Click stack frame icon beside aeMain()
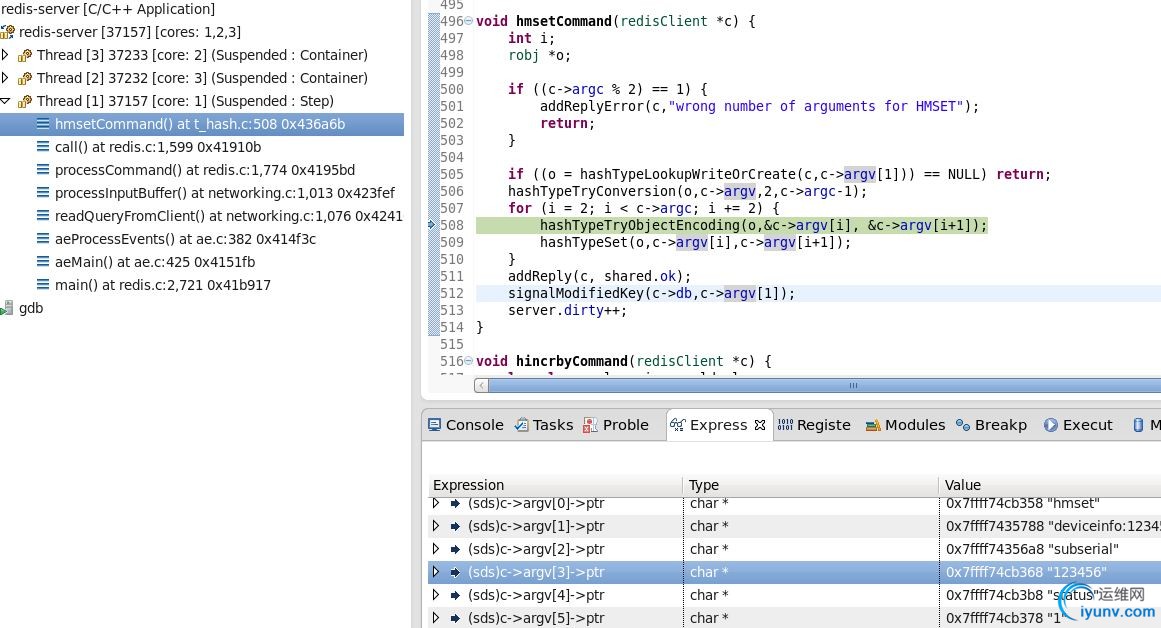 pos(43,261)
